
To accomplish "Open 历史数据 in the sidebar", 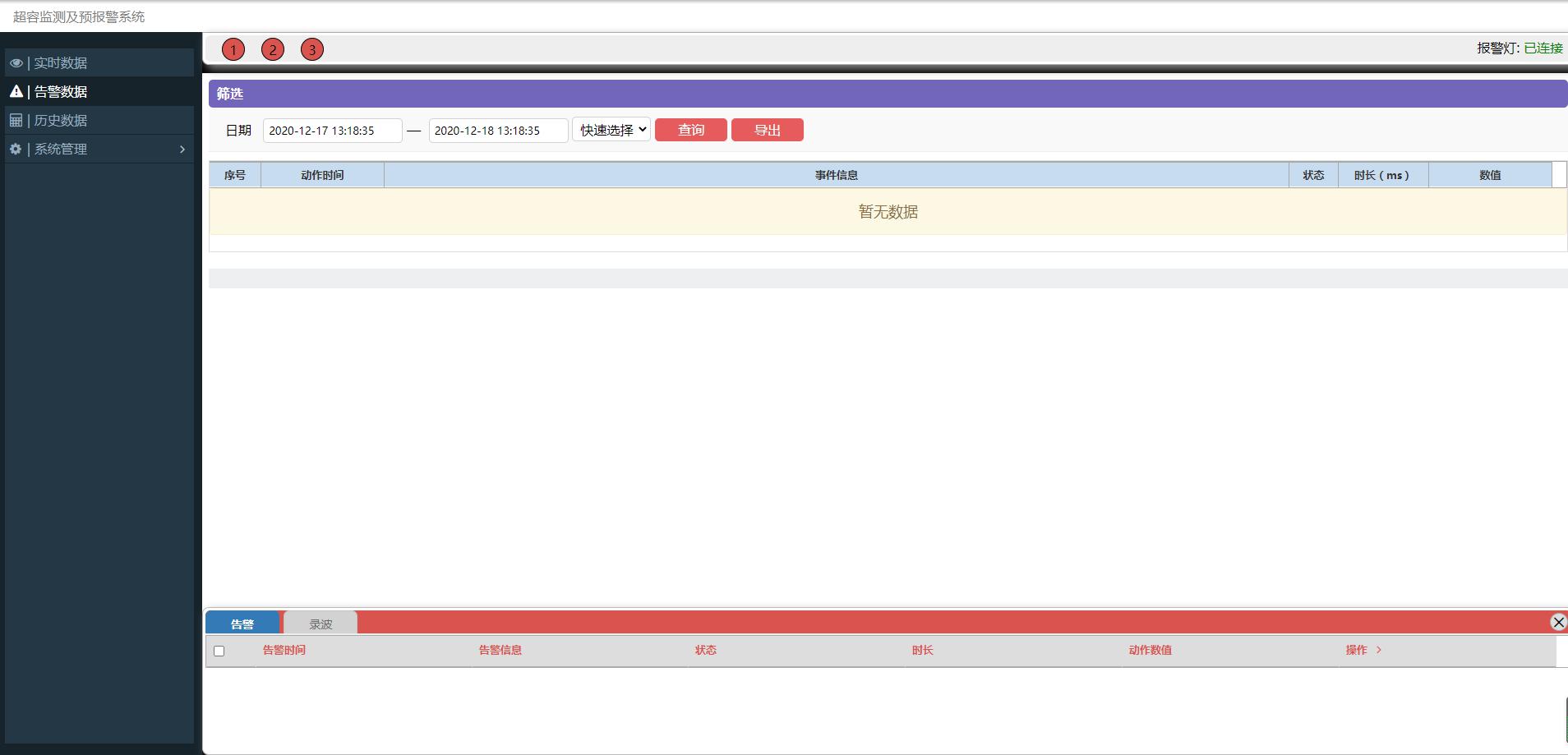I will (x=60, y=121).
